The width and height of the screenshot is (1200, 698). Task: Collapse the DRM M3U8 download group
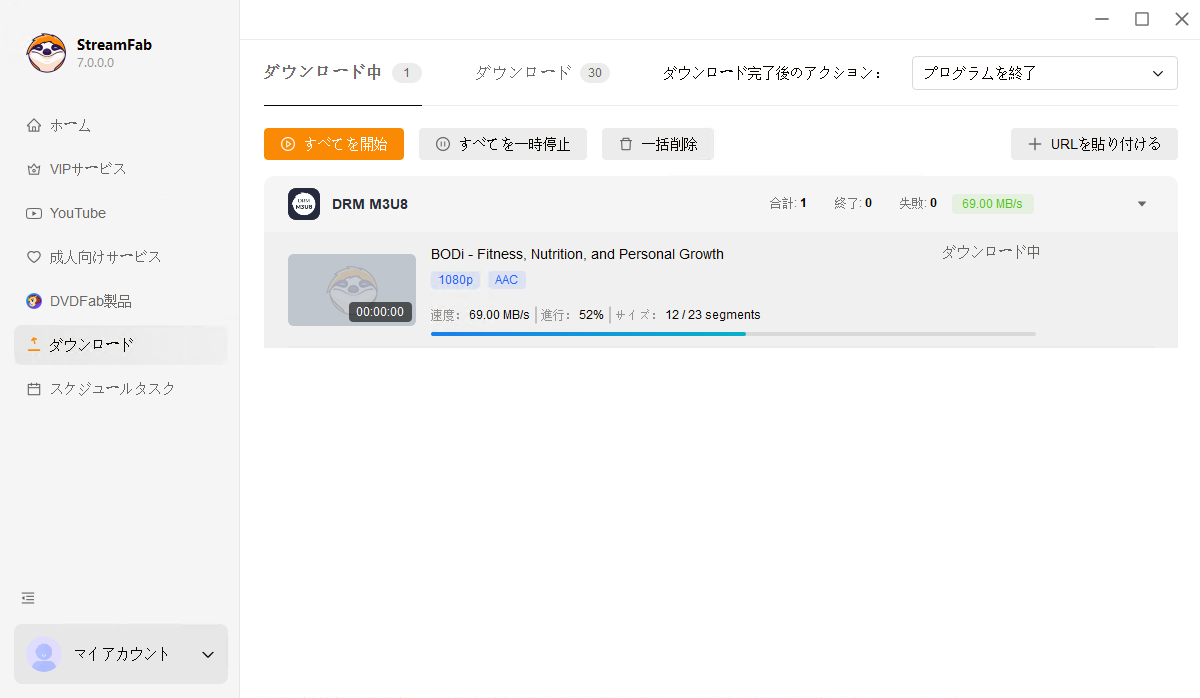tap(1141, 203)
